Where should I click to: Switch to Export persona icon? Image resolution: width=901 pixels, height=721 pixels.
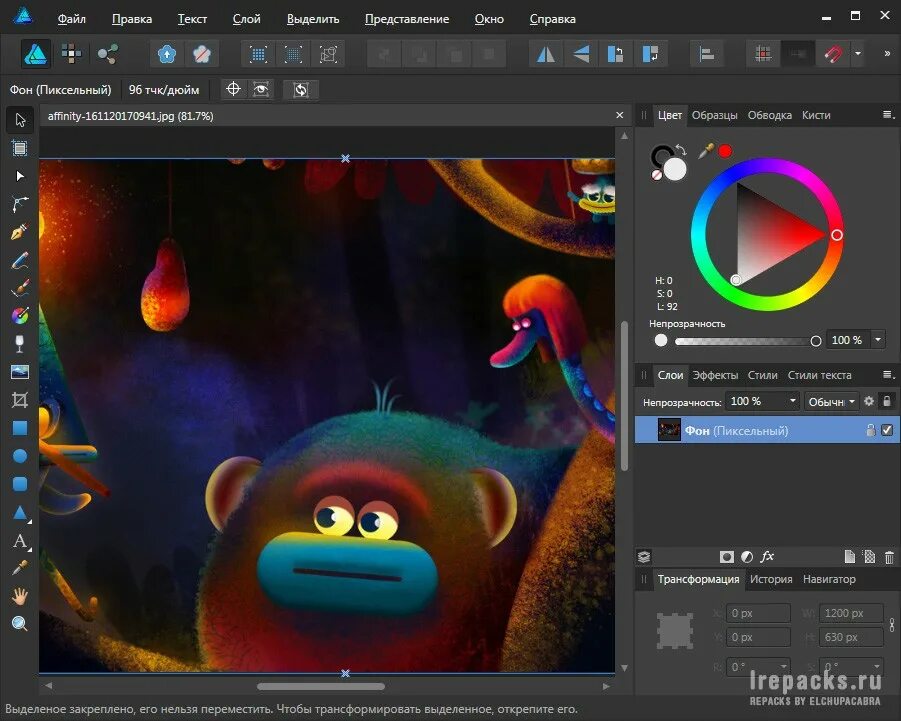coord(107,55)
